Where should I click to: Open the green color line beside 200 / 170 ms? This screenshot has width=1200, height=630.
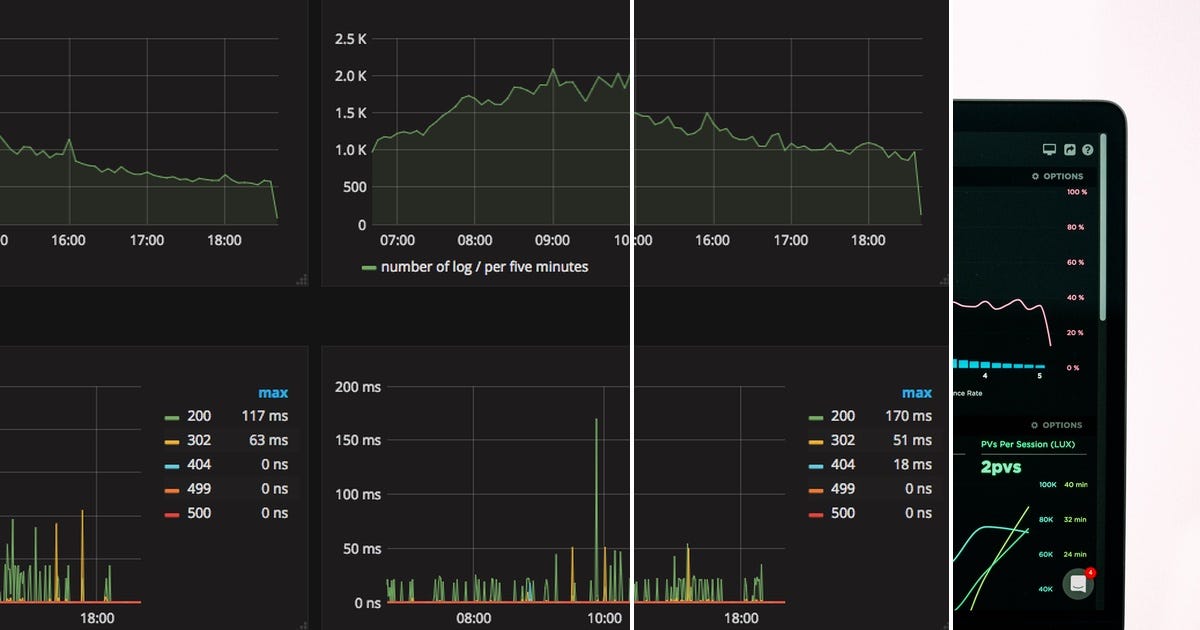(x=815, y=417)
